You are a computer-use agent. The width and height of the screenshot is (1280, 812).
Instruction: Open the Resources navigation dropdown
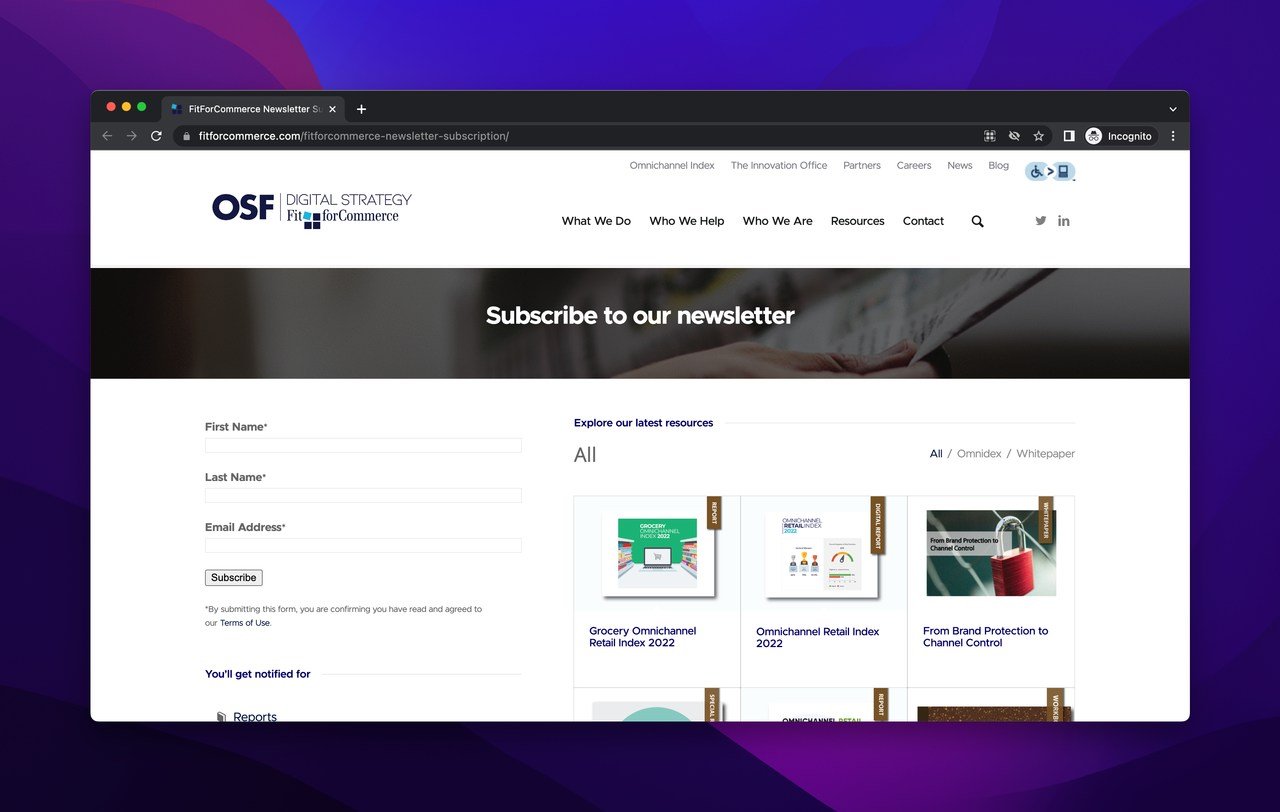coord(857,221)
